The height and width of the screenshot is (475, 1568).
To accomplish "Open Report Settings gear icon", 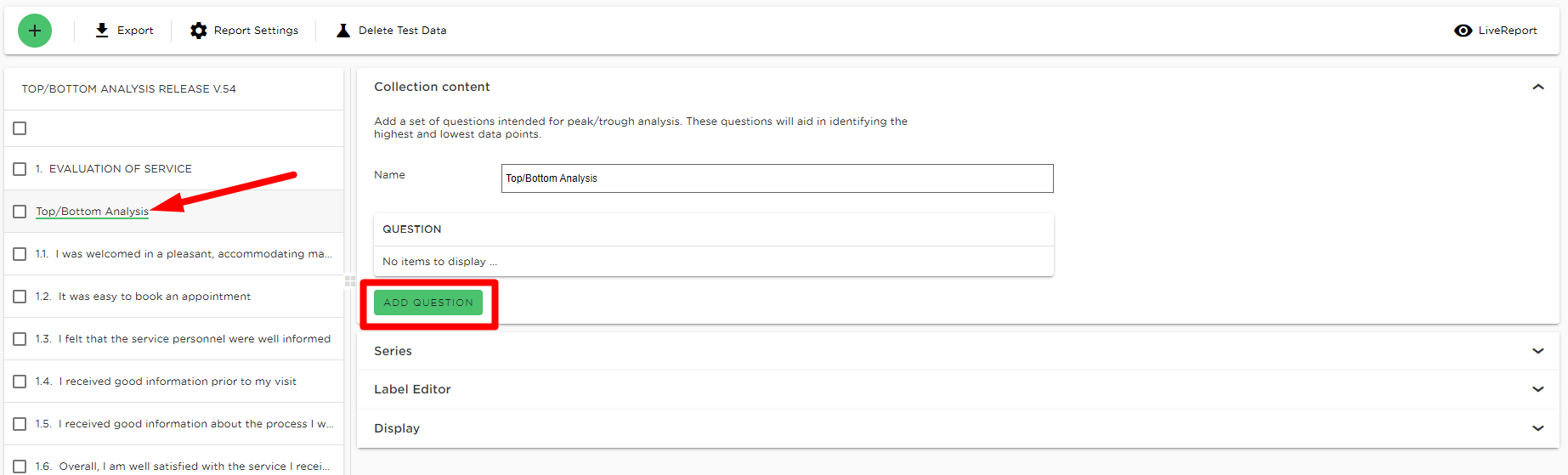I will (199, 31).
